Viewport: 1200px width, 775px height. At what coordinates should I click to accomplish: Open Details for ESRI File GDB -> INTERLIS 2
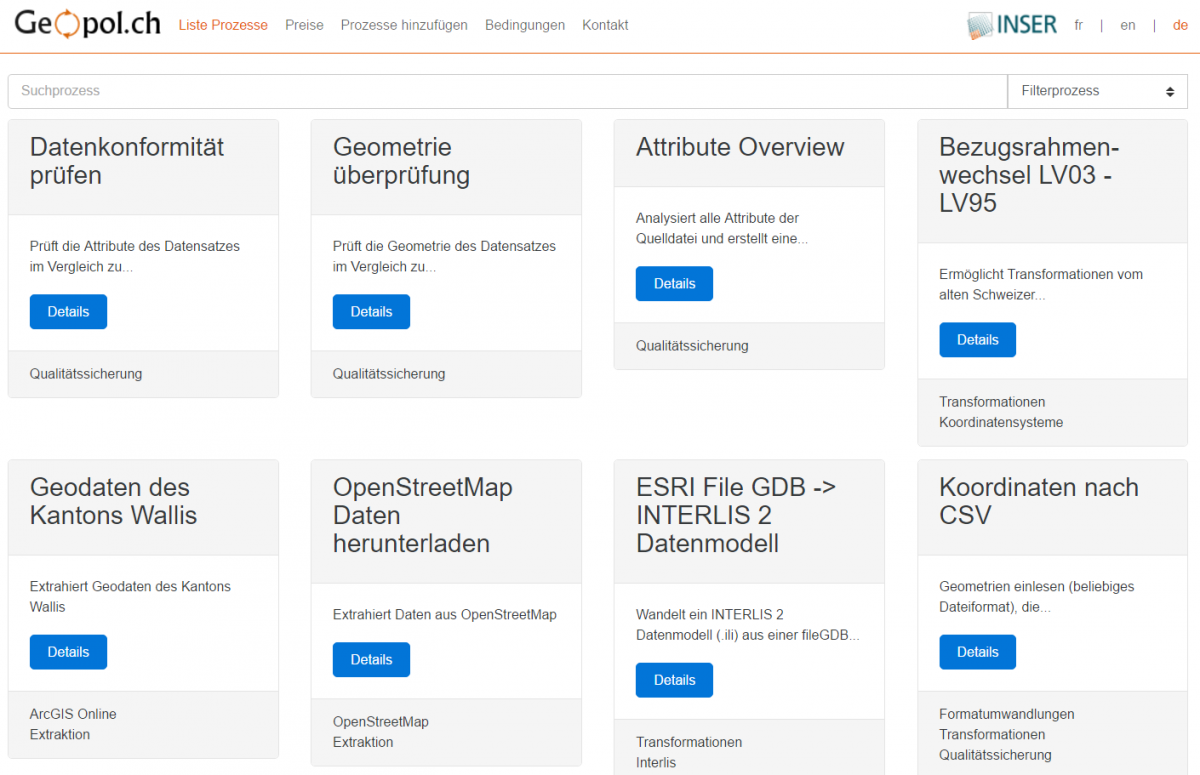click(674, 679)
